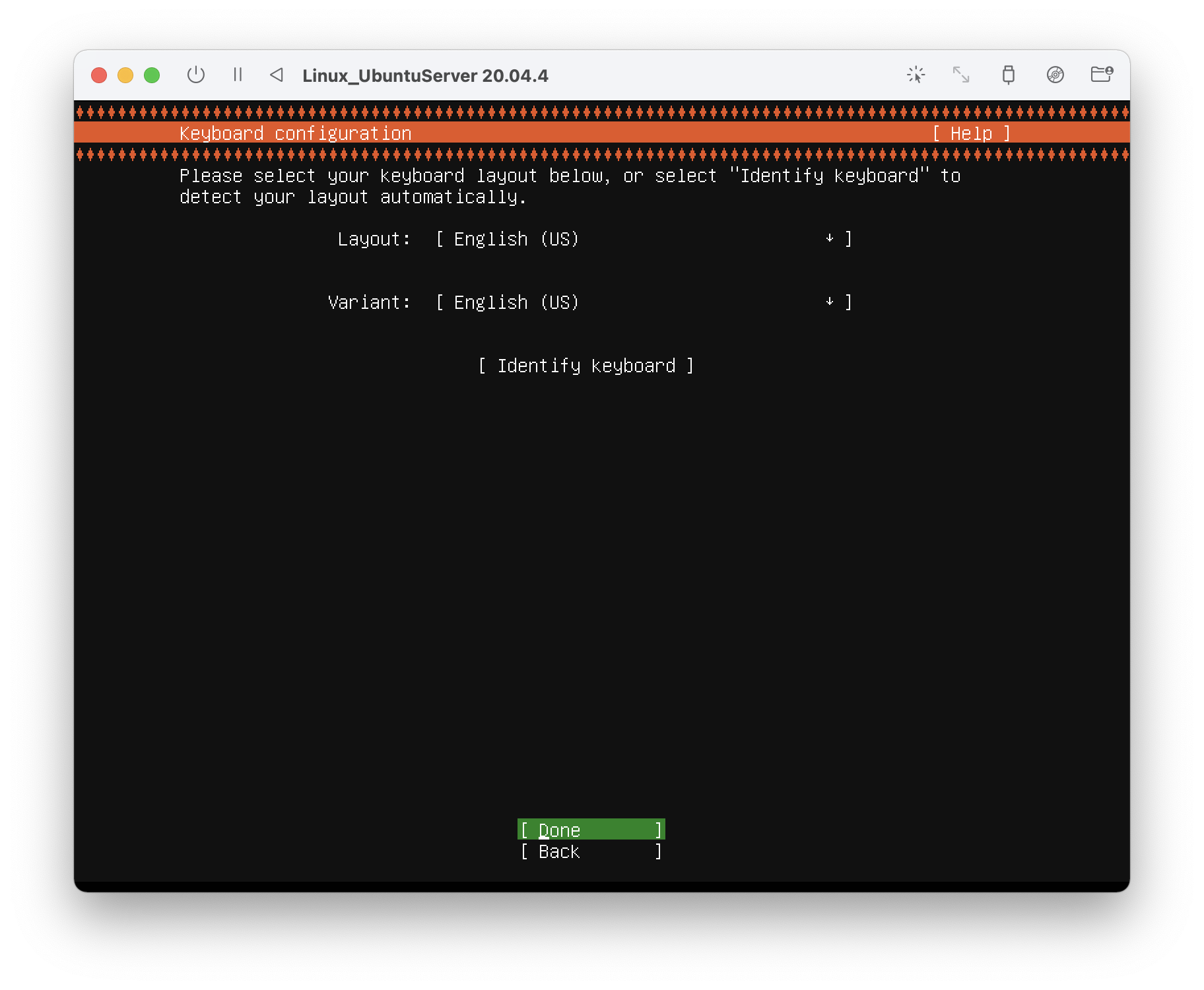1204x990 pixels.
Task: Open the CD/DVD drive image icon
Action: (1055, 75)
